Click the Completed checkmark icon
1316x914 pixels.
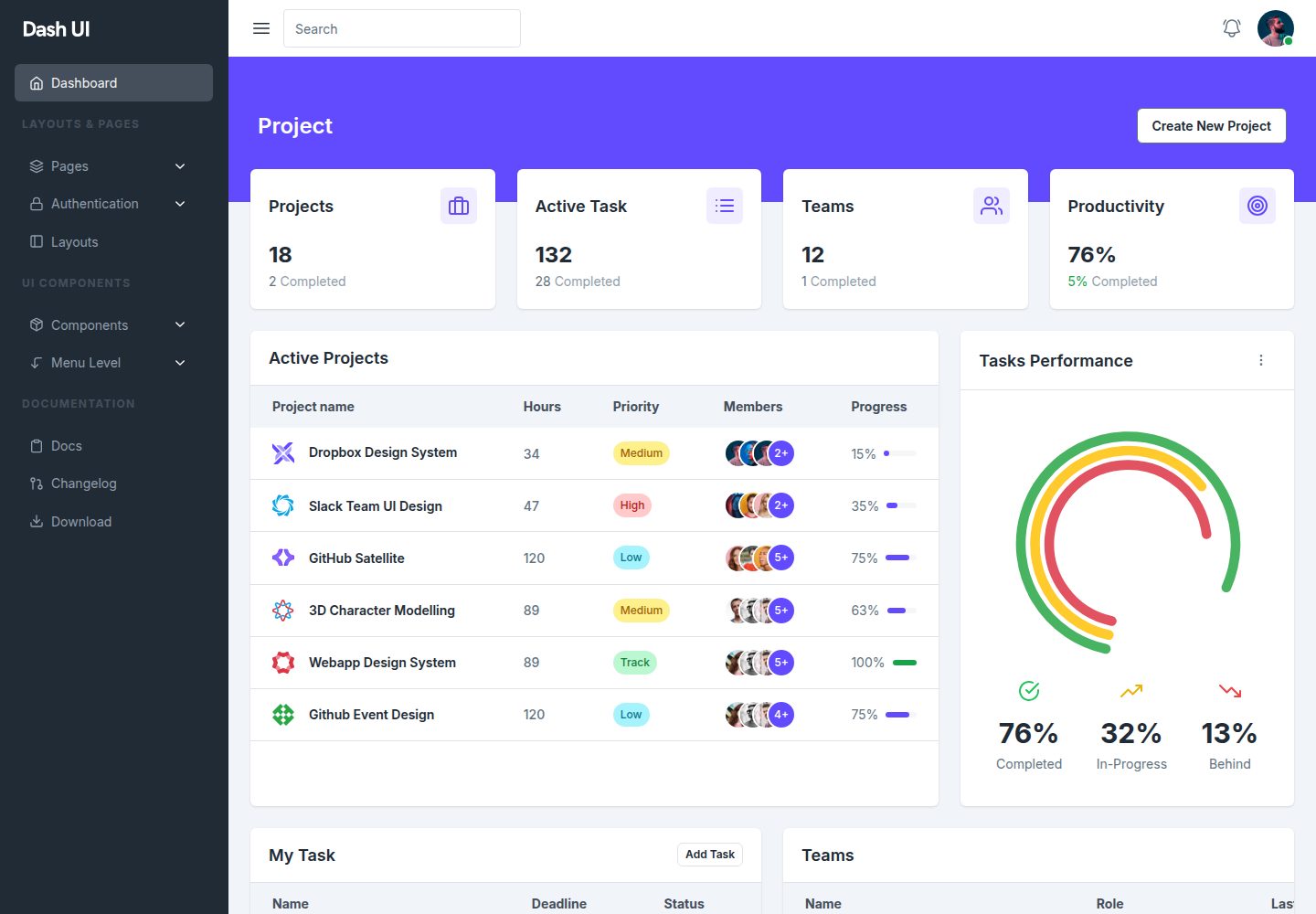pyautogui.click(x=1029, y=691)
